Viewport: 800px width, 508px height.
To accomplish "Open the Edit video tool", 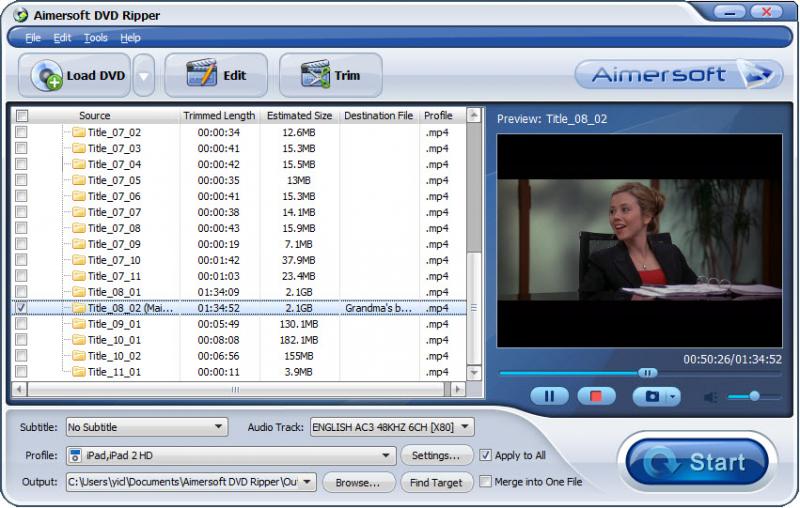I will pyautogui.click(x=215, y=76).
